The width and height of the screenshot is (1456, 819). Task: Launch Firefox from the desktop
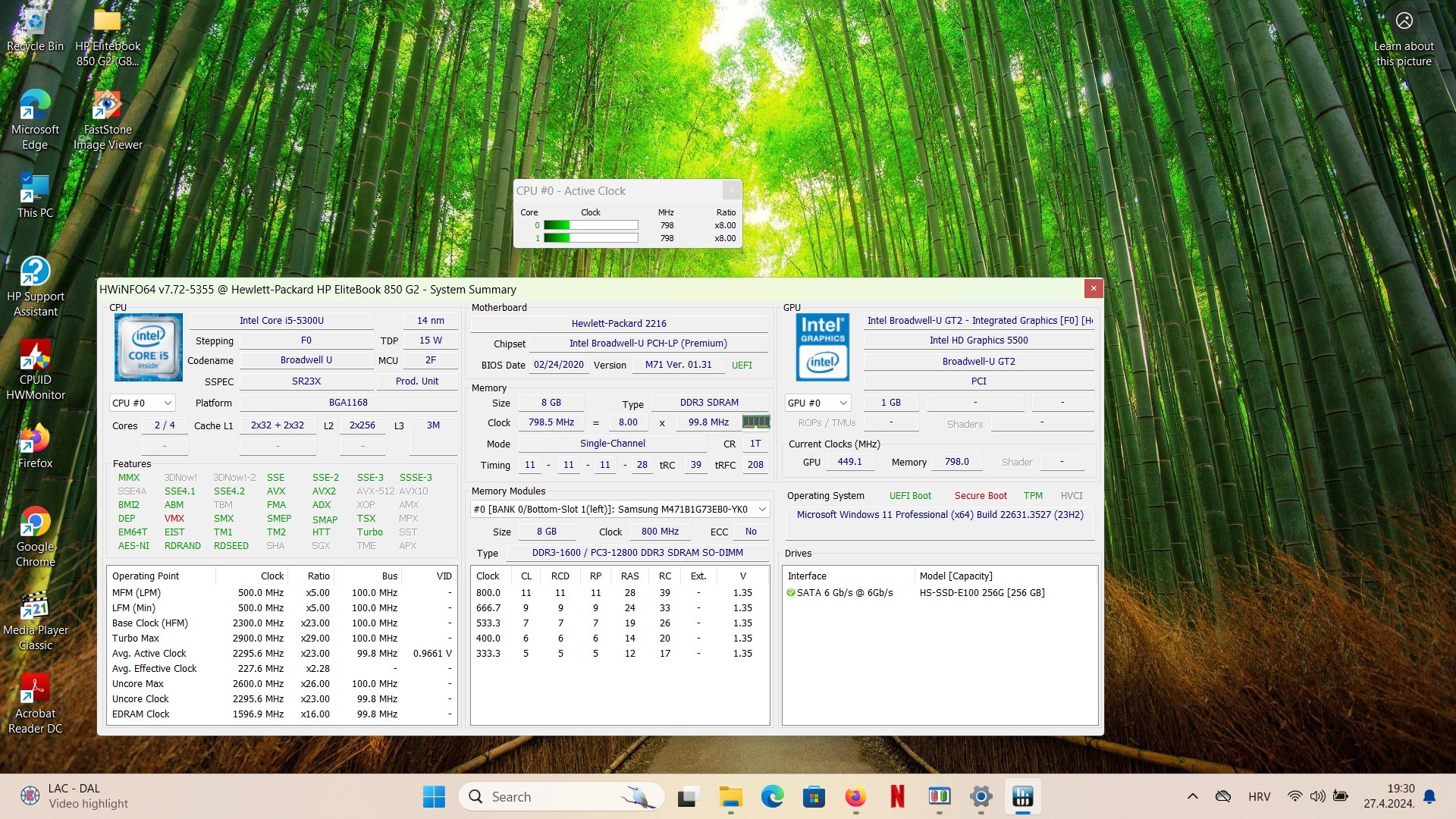[x=35, y=446]
